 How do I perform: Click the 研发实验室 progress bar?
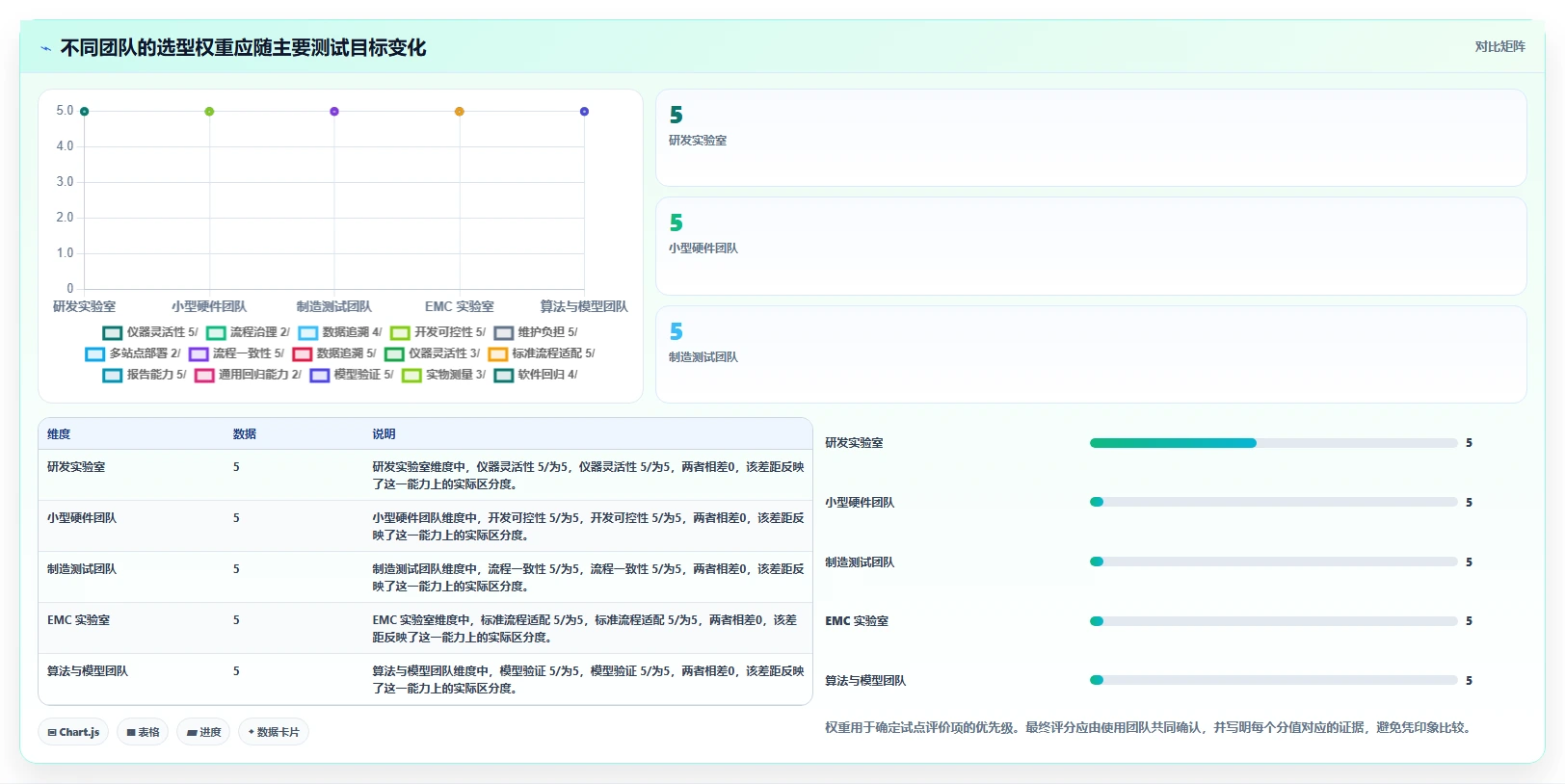coord(1273,443)
